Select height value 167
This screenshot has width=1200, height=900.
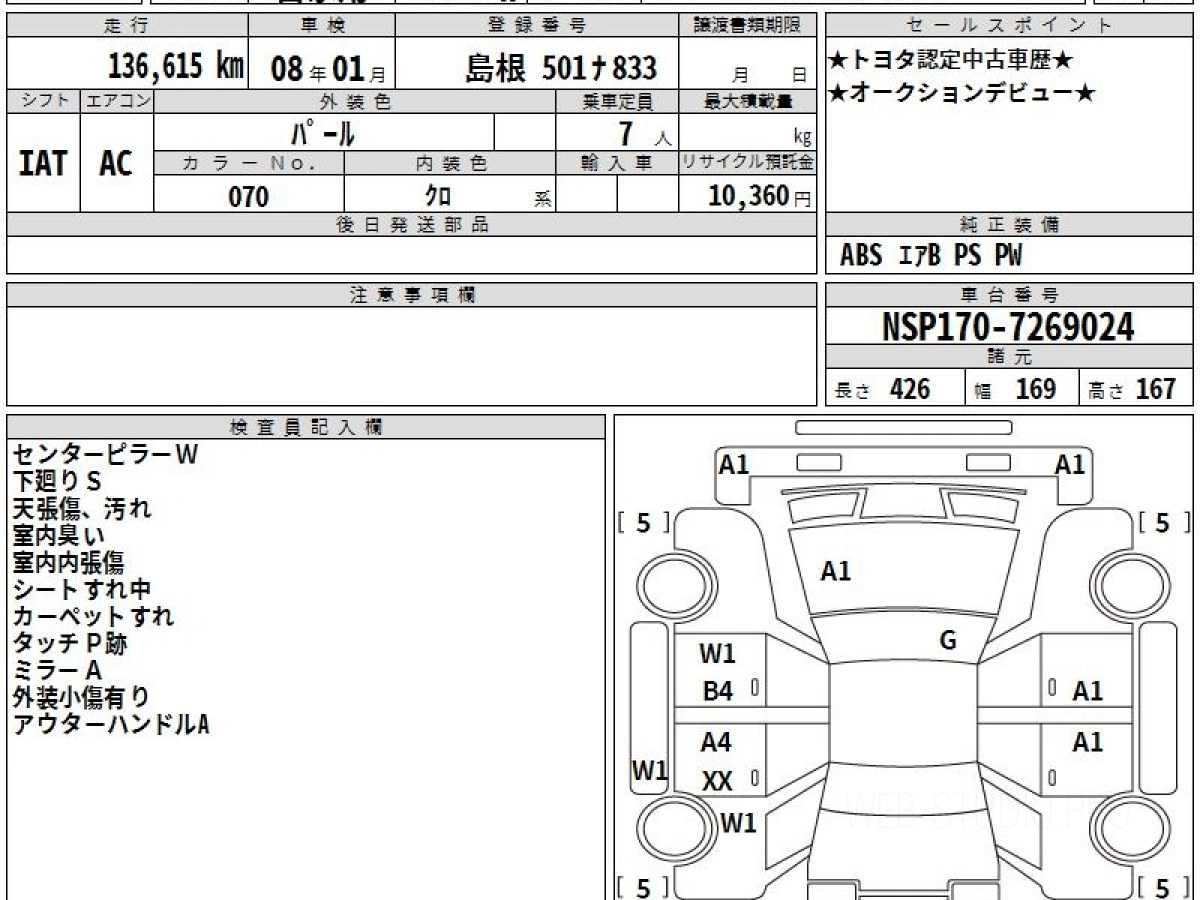pos(1155,389)
